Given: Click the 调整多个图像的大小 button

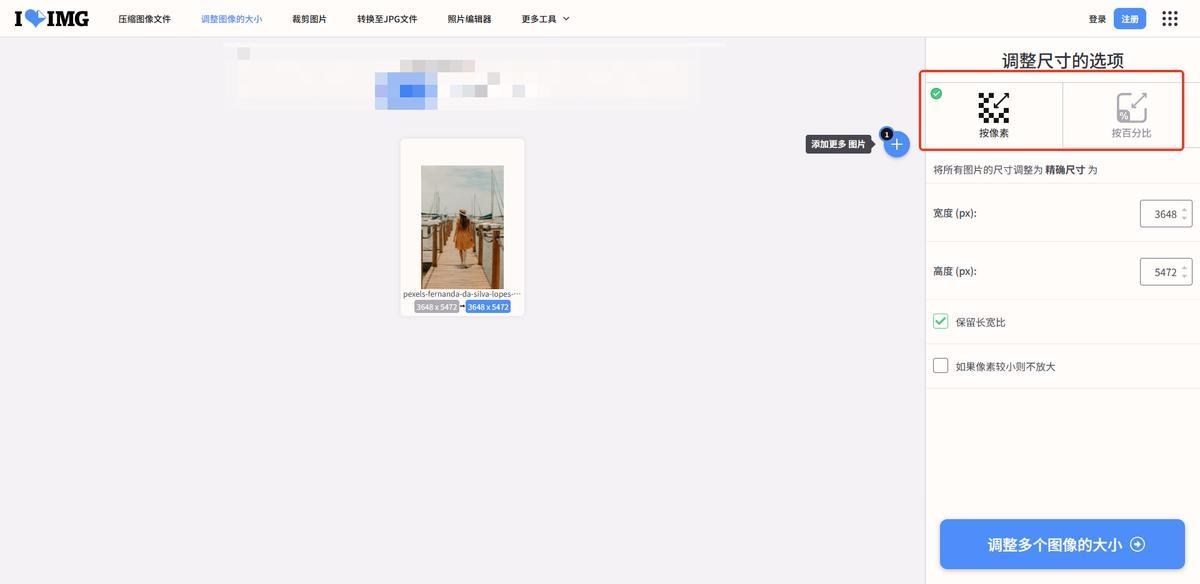Looking at the screenshot, I should pos(1061,545).
